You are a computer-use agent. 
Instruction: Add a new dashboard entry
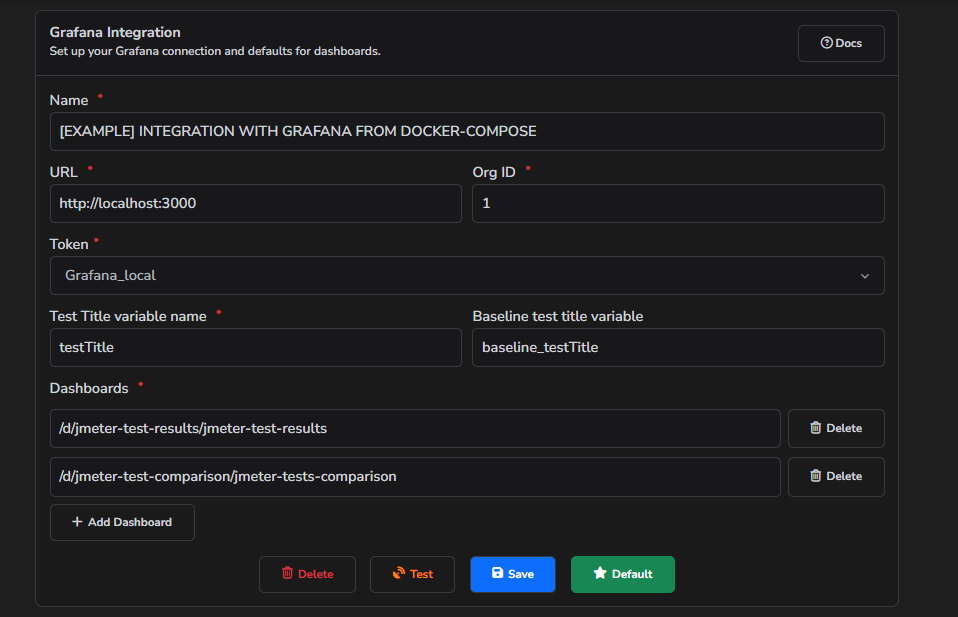pos(121,522)
